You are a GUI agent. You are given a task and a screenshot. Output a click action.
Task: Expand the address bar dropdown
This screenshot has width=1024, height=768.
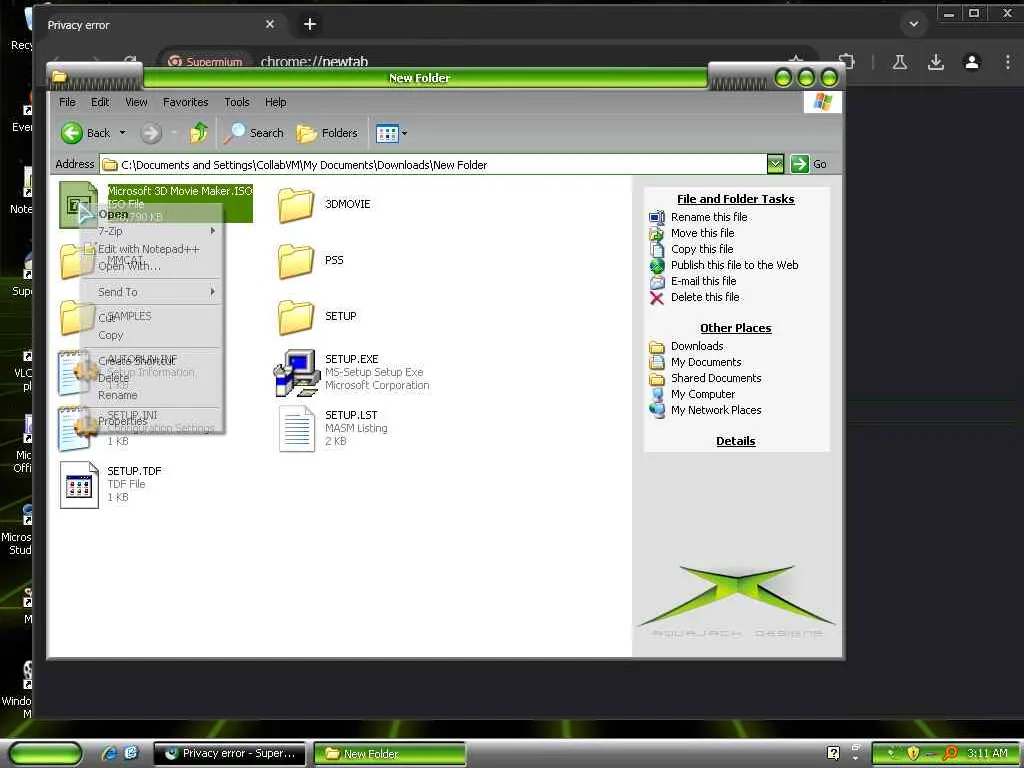[775, 164]
